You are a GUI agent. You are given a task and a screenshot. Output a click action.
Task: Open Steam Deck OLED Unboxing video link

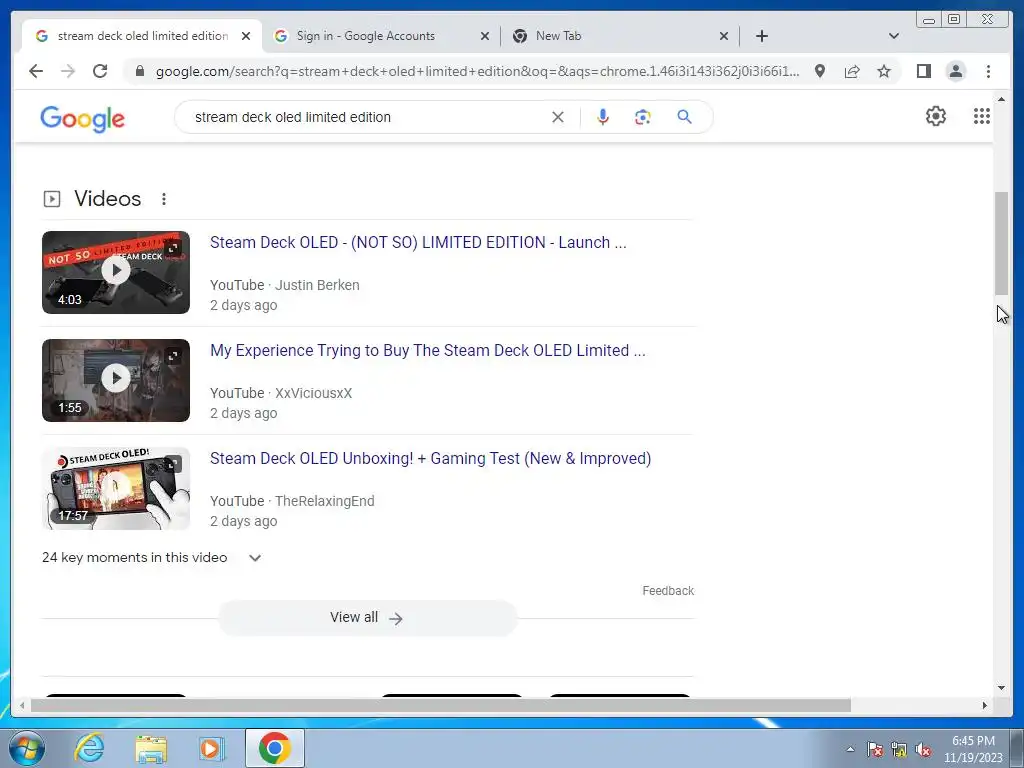tap(430, 458)
